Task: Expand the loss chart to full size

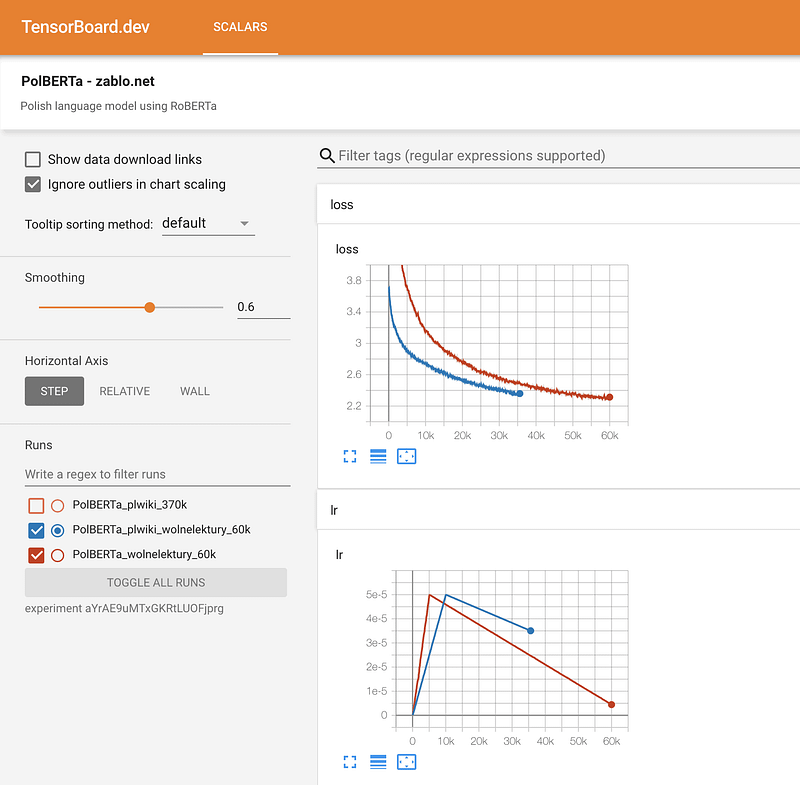Action: [350, 456]
